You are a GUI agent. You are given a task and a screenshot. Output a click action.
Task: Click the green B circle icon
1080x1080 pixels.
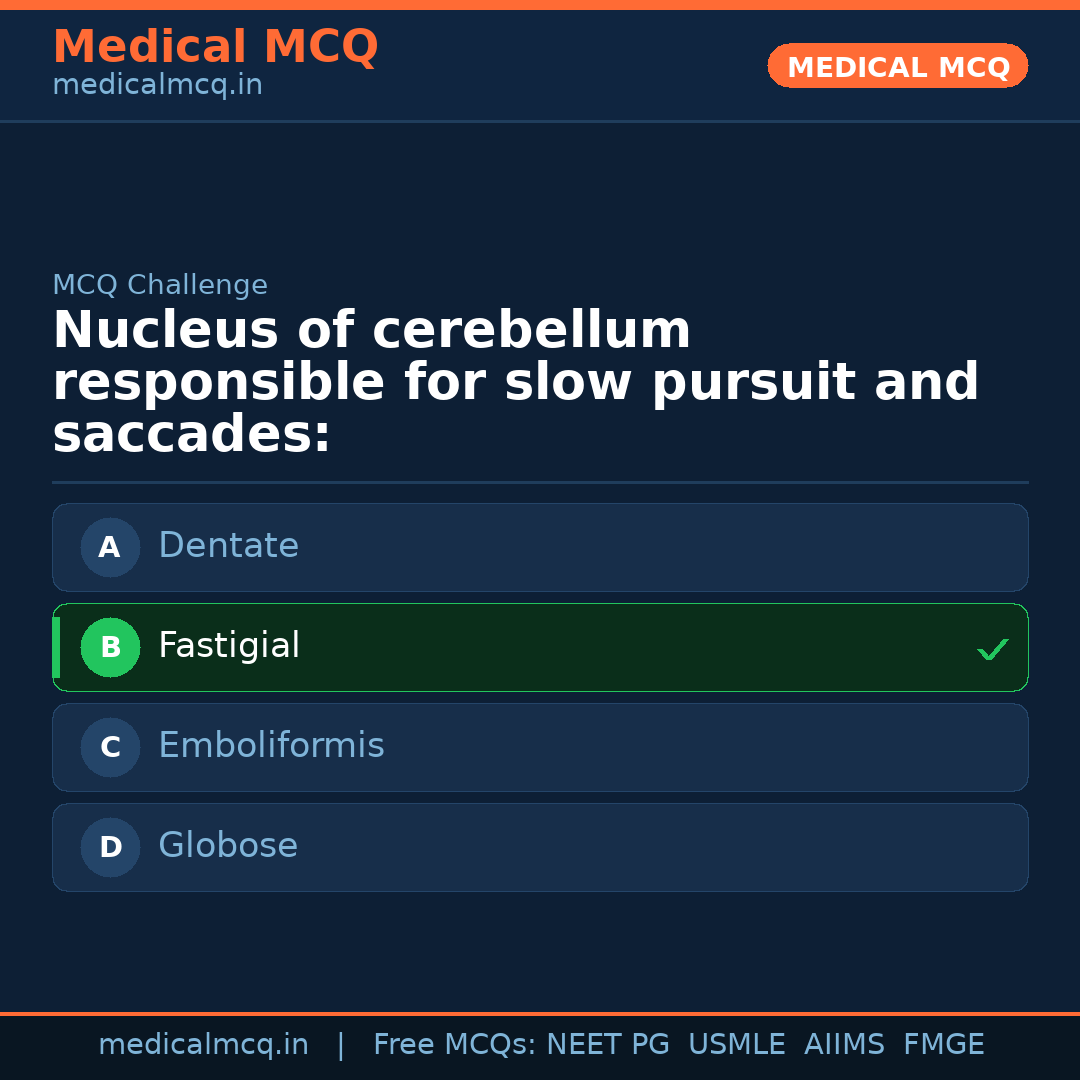click(x=110, y=647)
